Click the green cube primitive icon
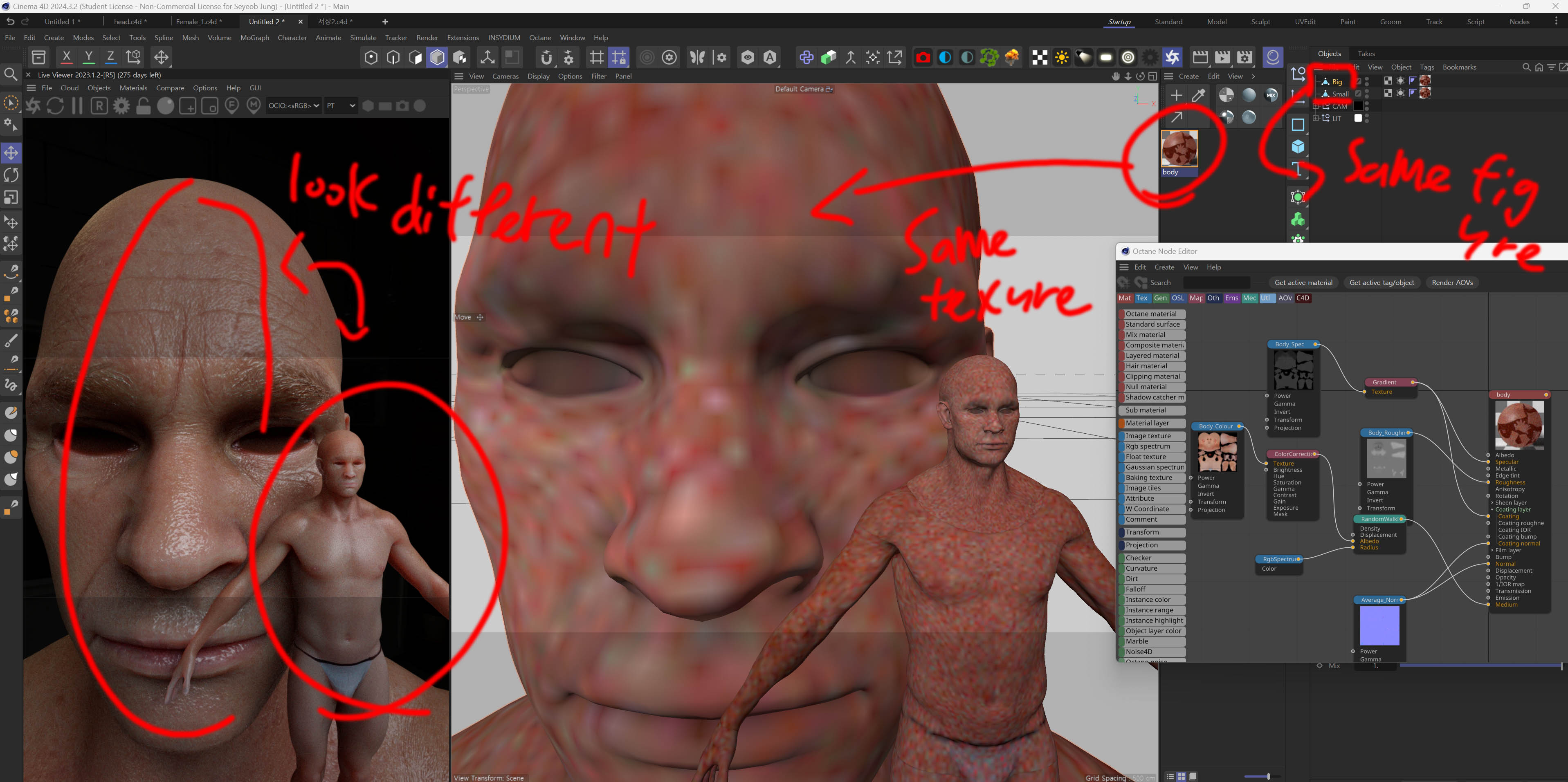The height and width of the screenshot is (782, 1568). pyautogui.click(x=829, y=57)
